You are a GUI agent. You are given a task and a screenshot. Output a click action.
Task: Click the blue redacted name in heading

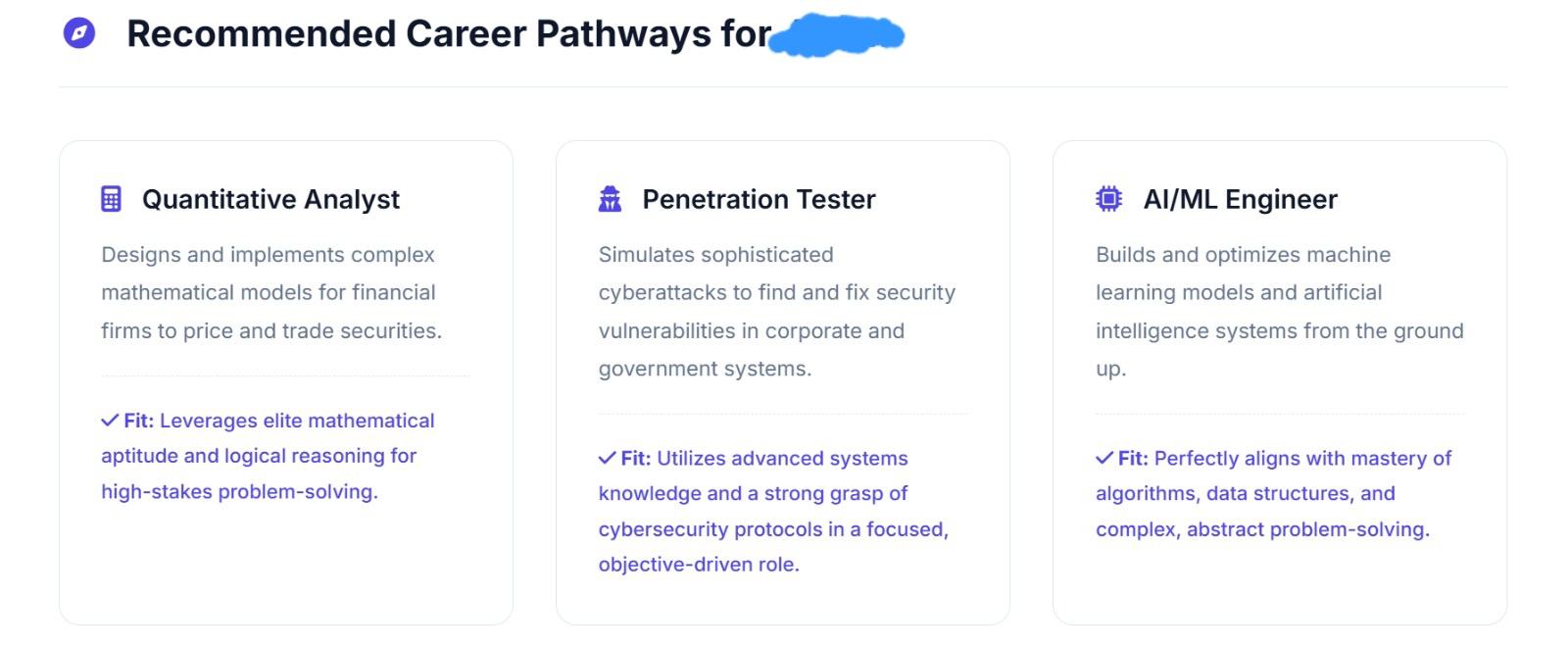point(836,34)
